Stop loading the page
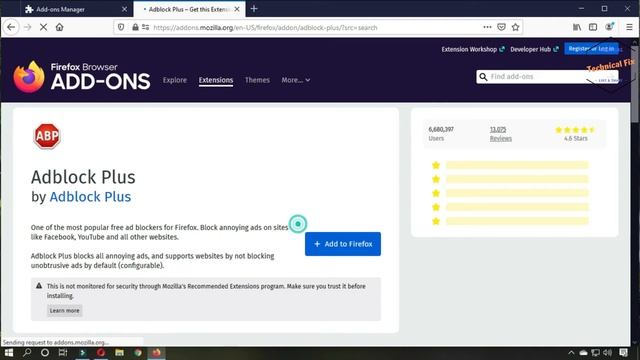The height and width of the screenshot is (360, 640). tap(43, 27)
